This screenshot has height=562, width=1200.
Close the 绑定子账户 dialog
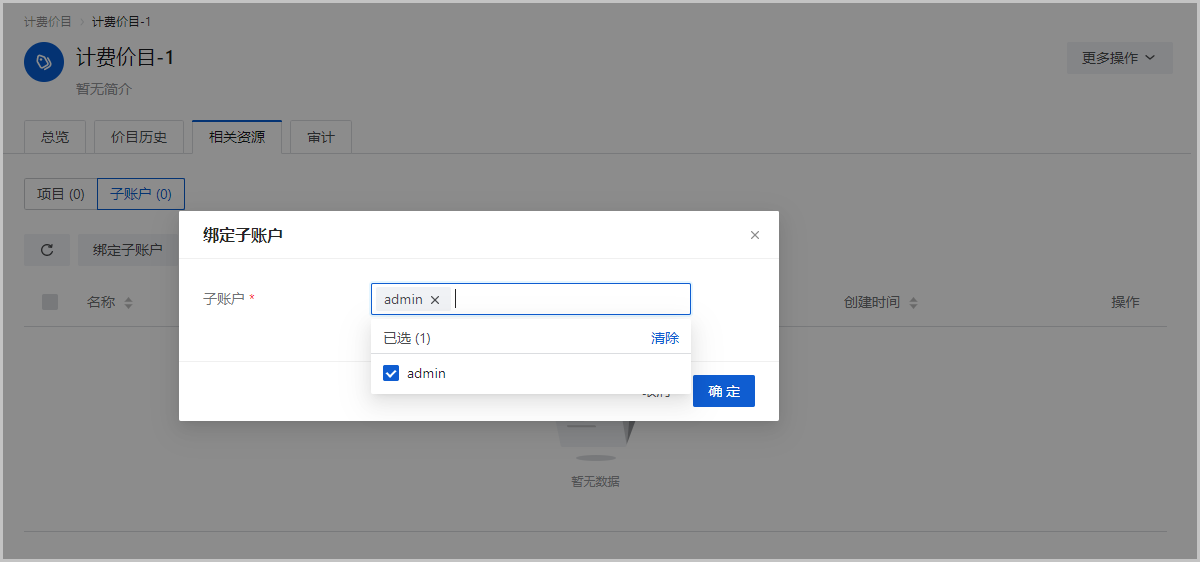click(x=755, y=235)
